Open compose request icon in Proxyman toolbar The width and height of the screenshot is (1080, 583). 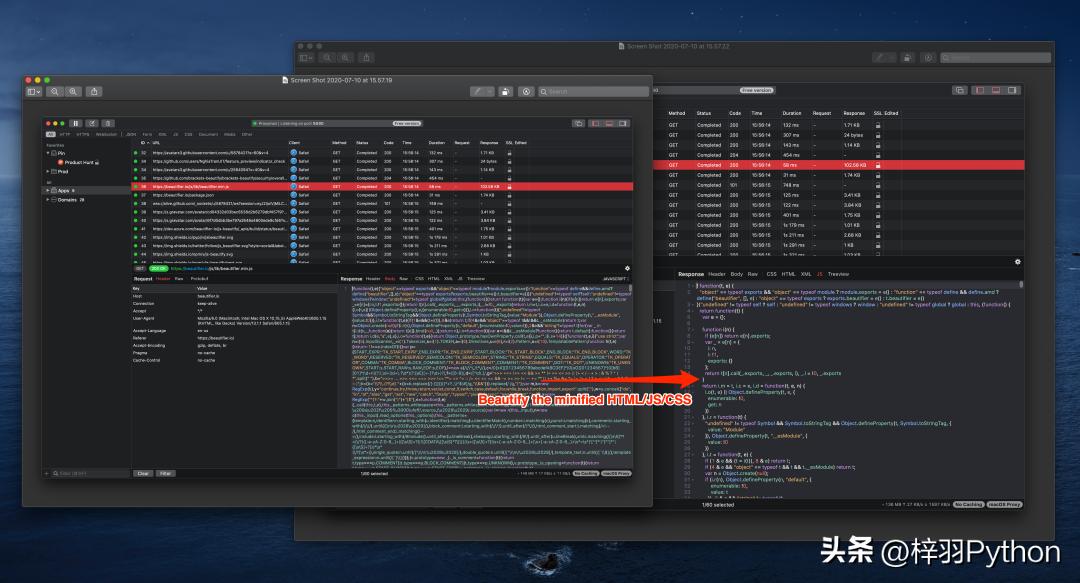92,123
